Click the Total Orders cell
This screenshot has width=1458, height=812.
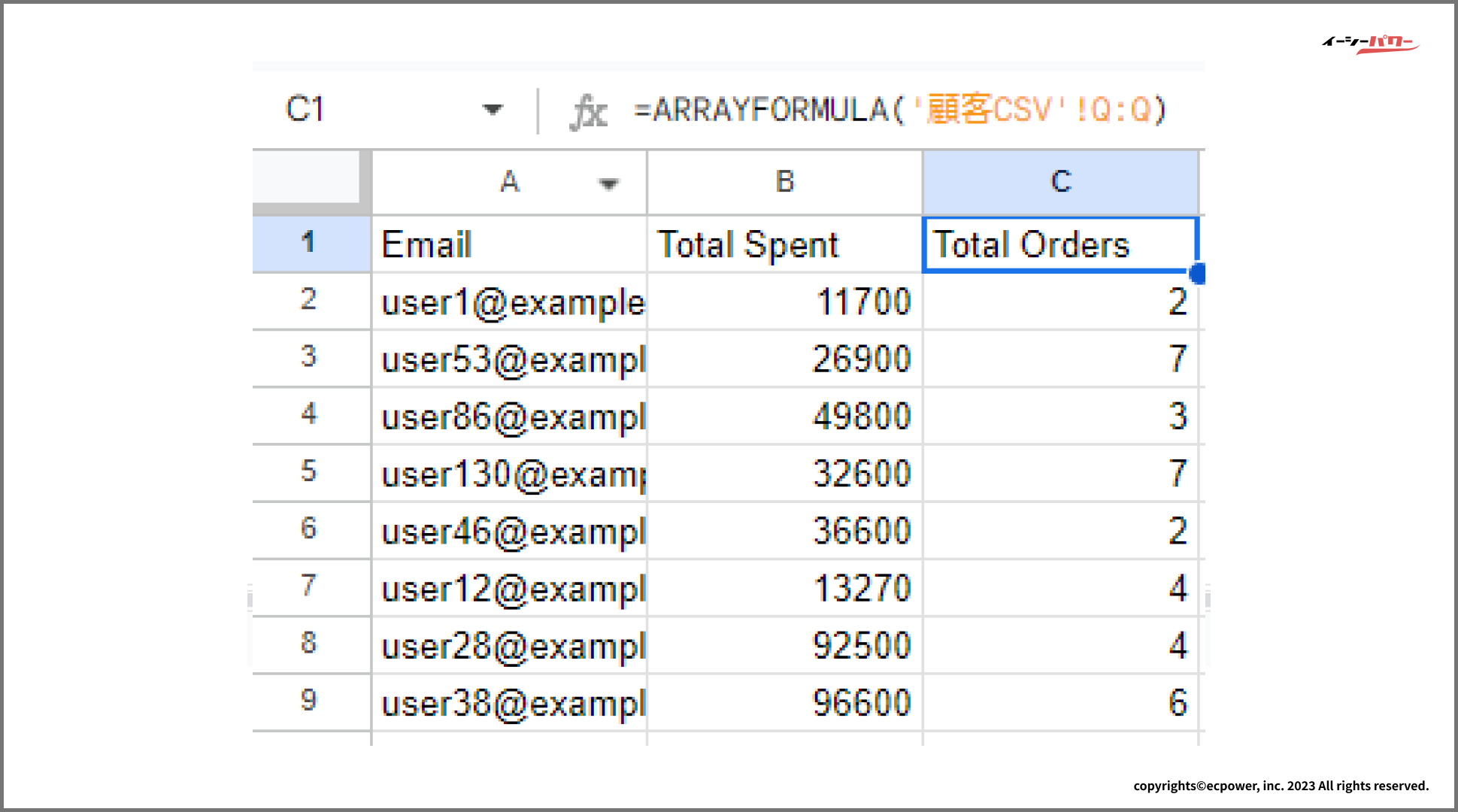pyautogui.click(x=1059, y=244)
